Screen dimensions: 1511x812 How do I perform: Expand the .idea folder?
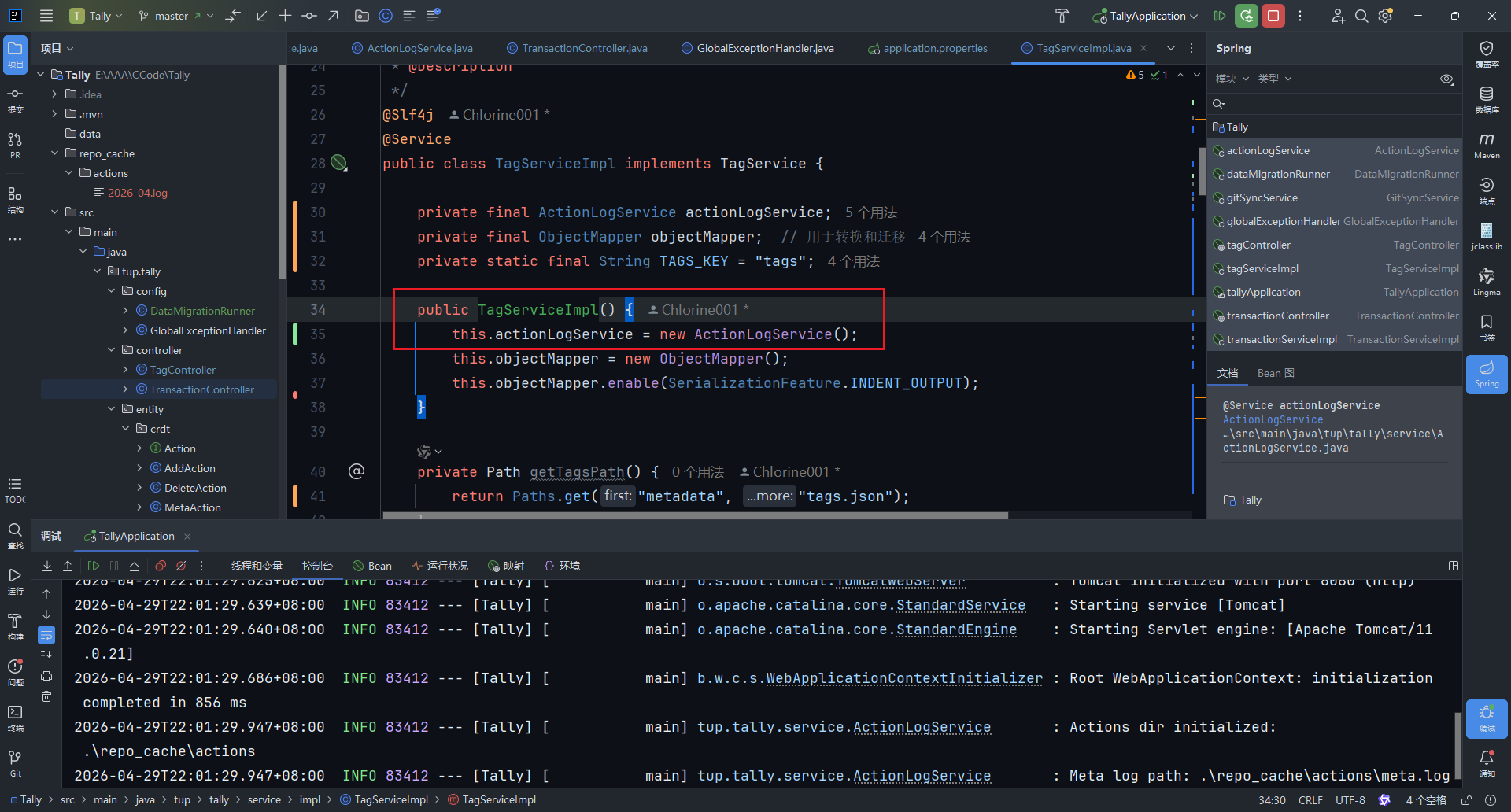(54, 94)
